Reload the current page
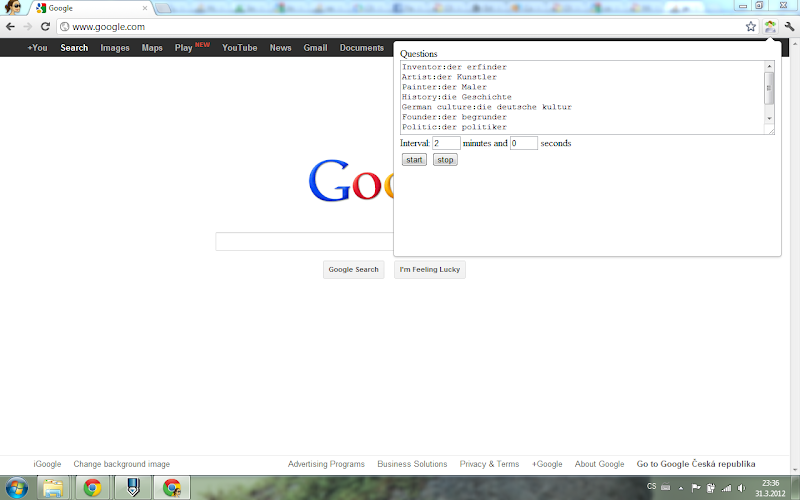 click(45, 27)
